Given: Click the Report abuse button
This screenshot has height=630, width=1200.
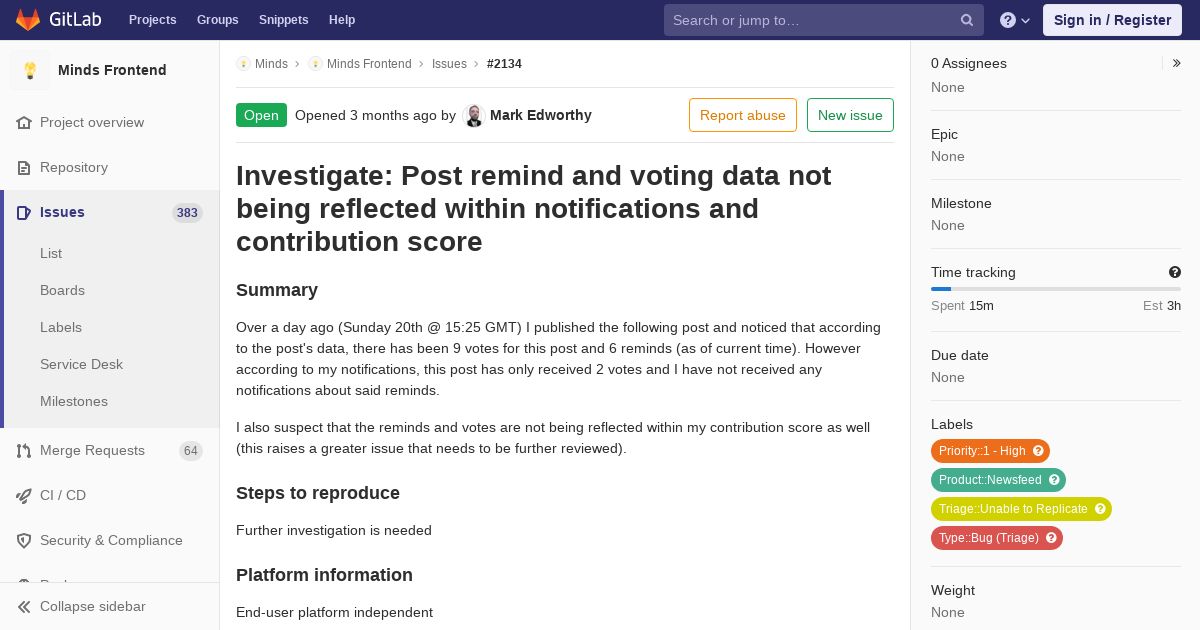Looking at the screenshot, I should point(742,115).
